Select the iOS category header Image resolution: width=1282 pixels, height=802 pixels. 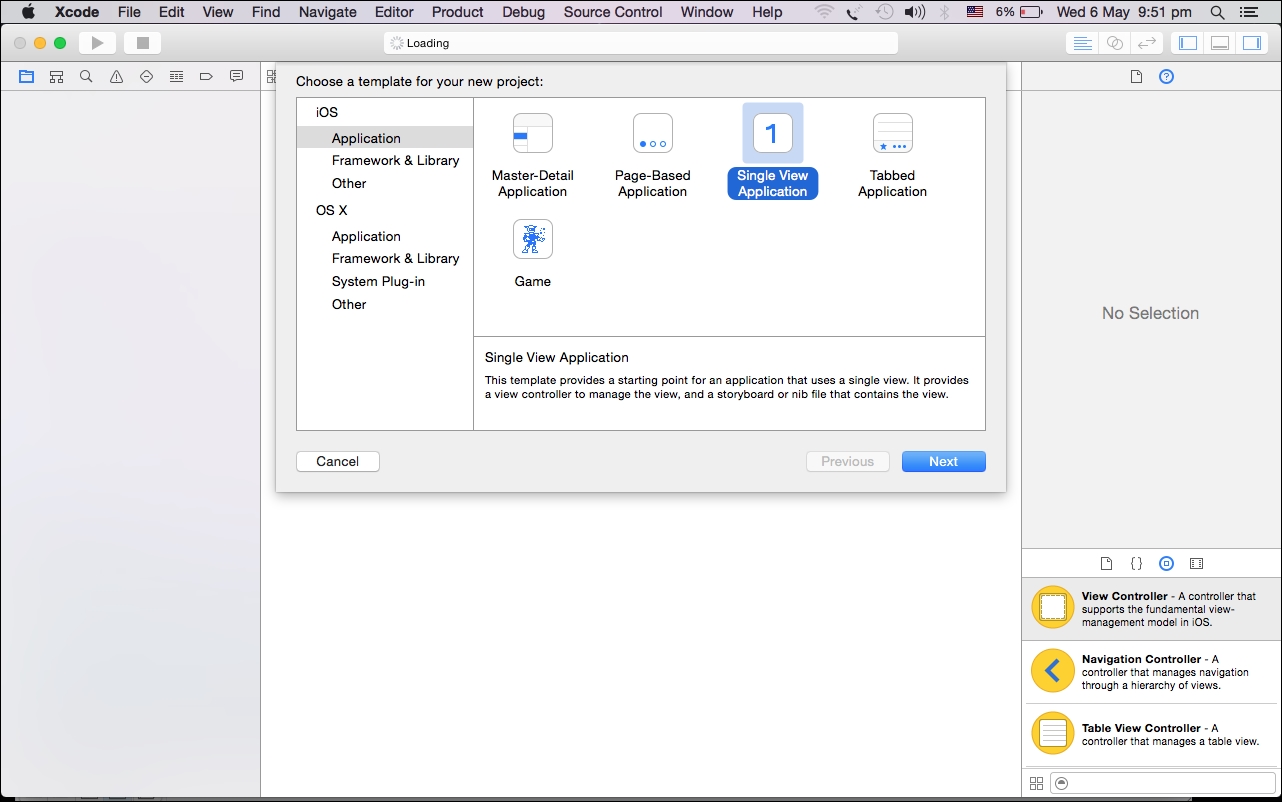(x=327, y=112)
